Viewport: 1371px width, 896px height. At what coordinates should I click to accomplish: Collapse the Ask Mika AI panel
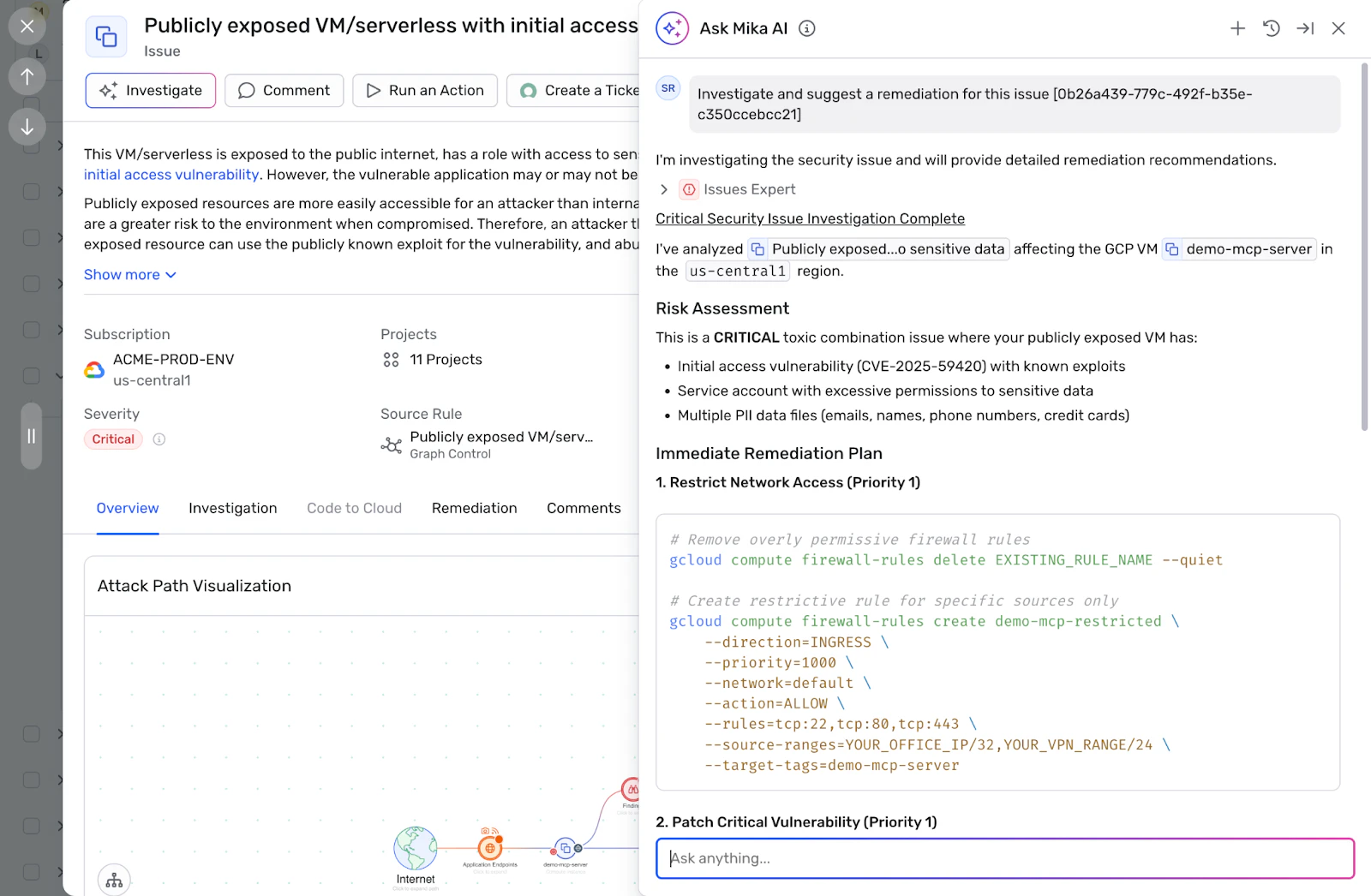click(1305, 28)
